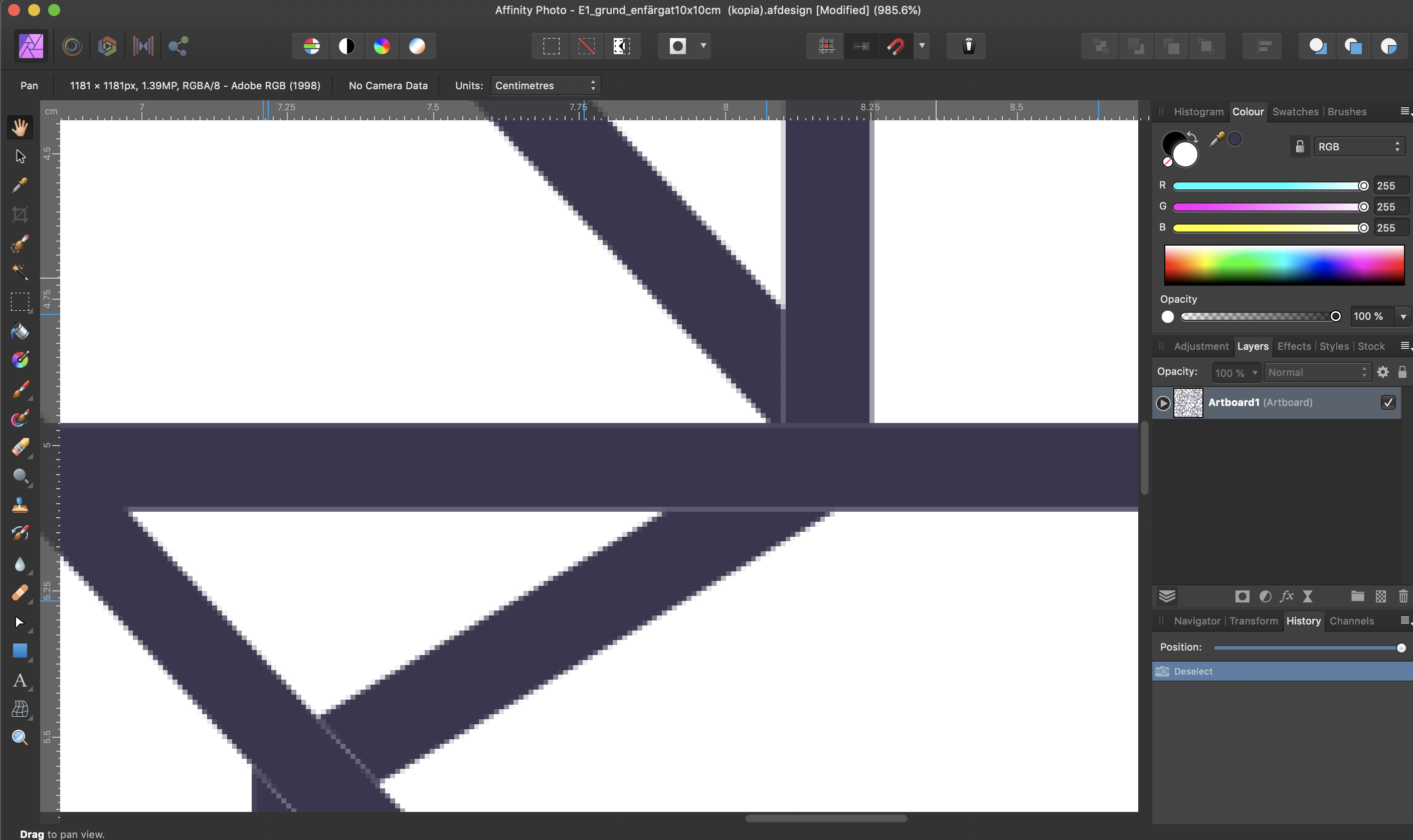
Task: Select the Artistic Text tool
Action: click(20, 680)
